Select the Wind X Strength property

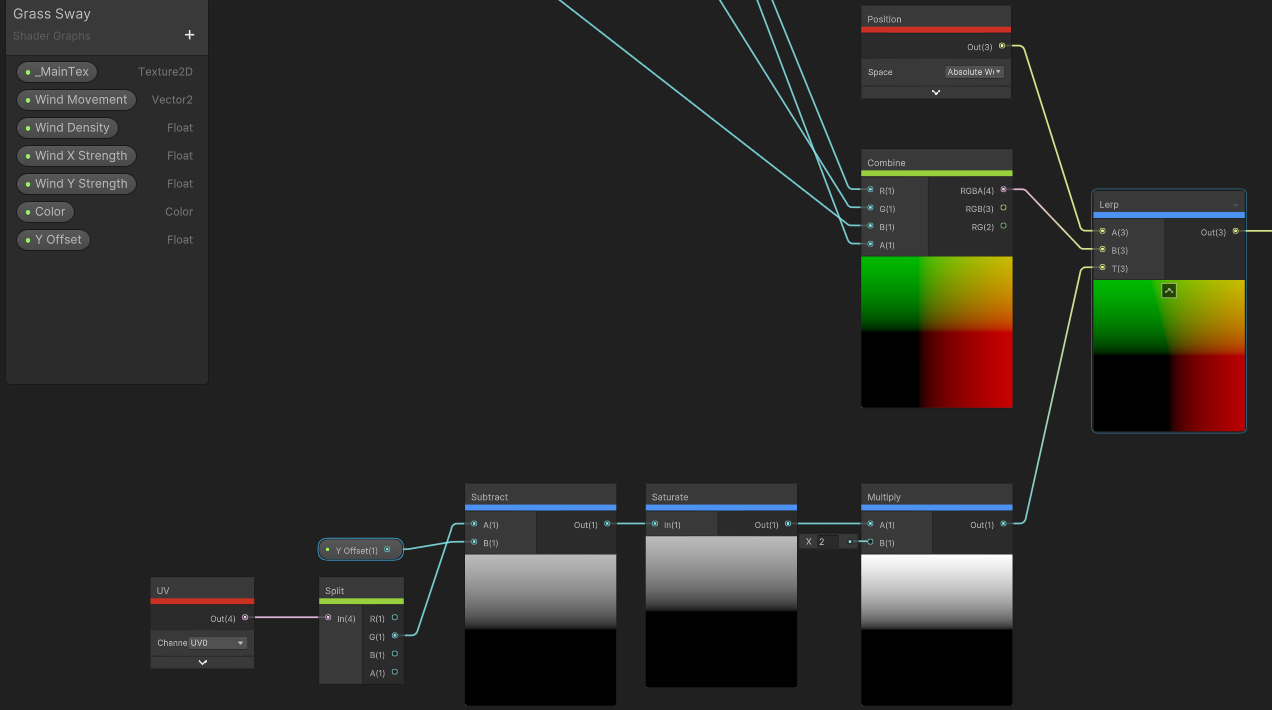[x=77, y=156]
